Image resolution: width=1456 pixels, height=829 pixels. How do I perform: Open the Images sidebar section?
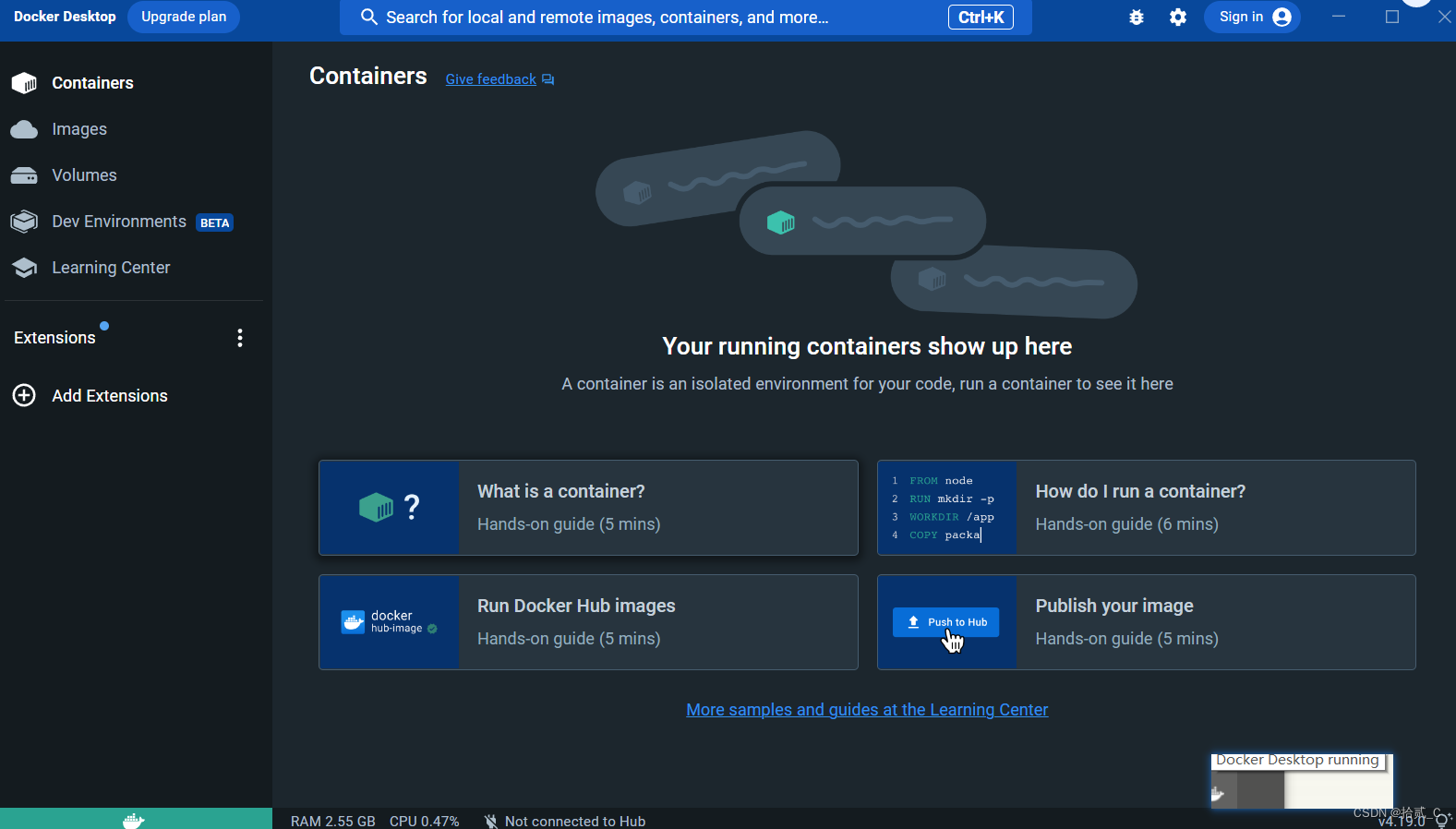pyautogui.click(x=78, y=129)
